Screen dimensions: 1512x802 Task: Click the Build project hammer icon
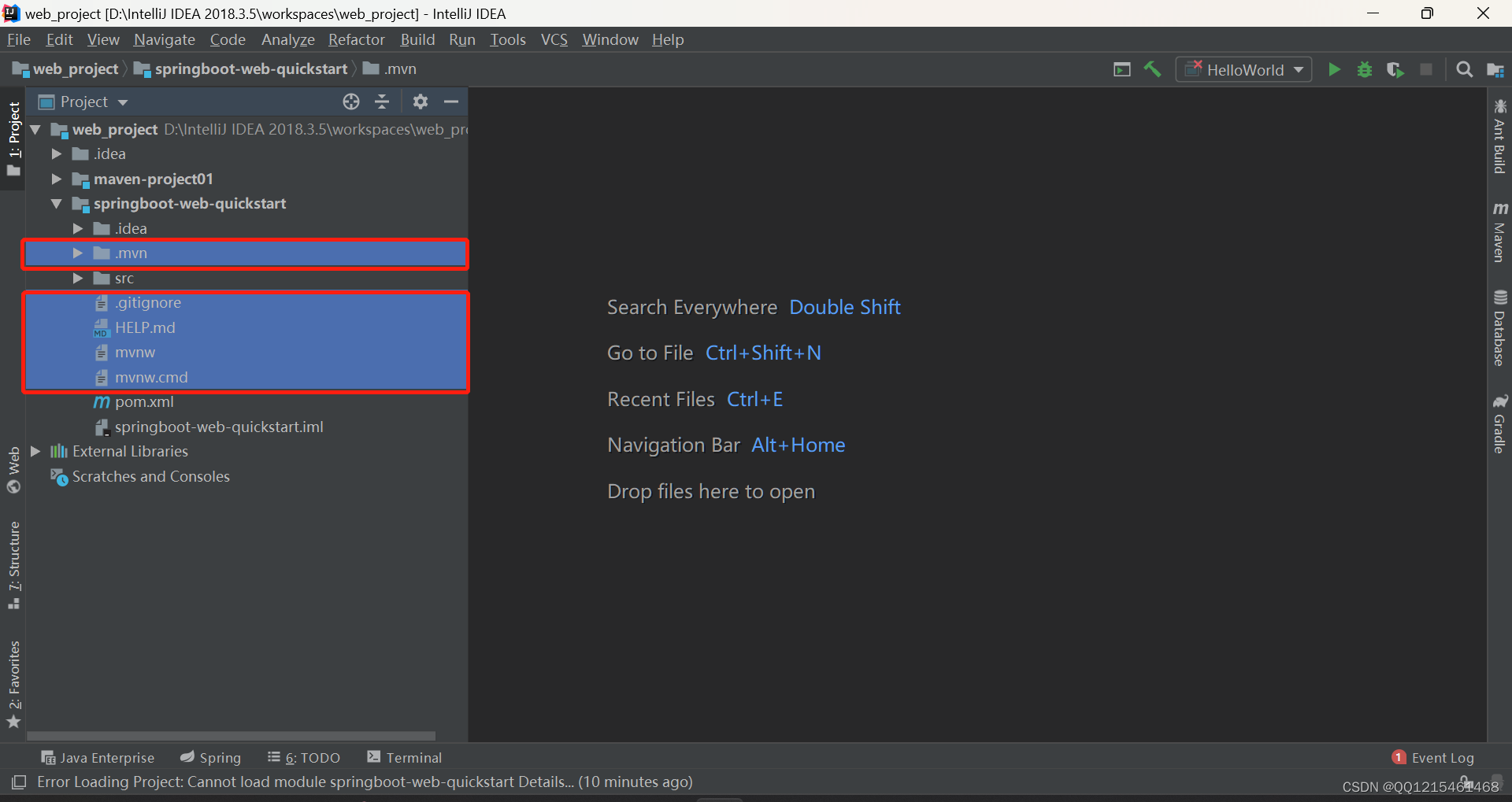coord(1152,69)
